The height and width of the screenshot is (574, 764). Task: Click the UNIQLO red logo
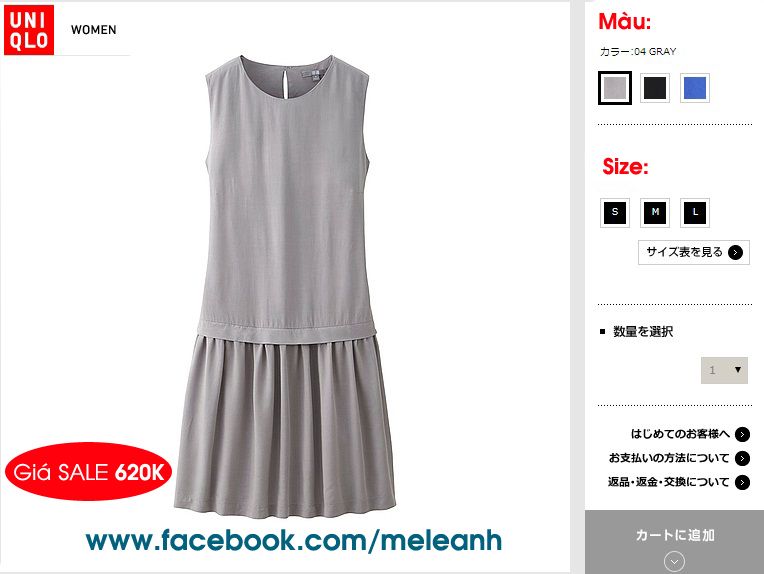[29, 30]
